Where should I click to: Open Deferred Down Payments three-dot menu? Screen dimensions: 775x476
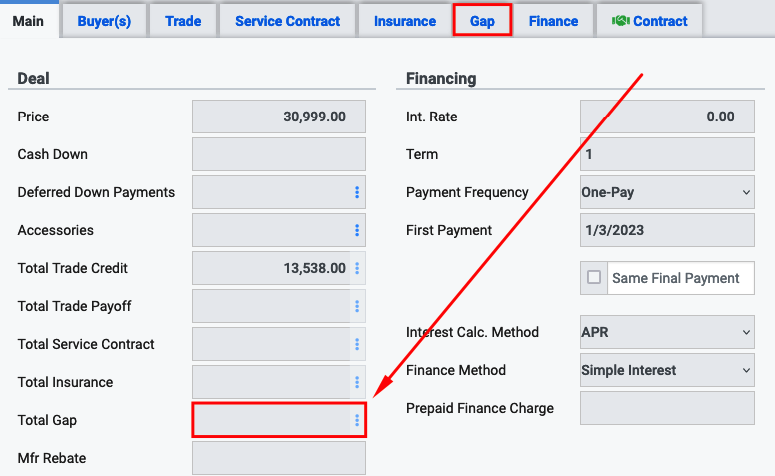point(357,192)
